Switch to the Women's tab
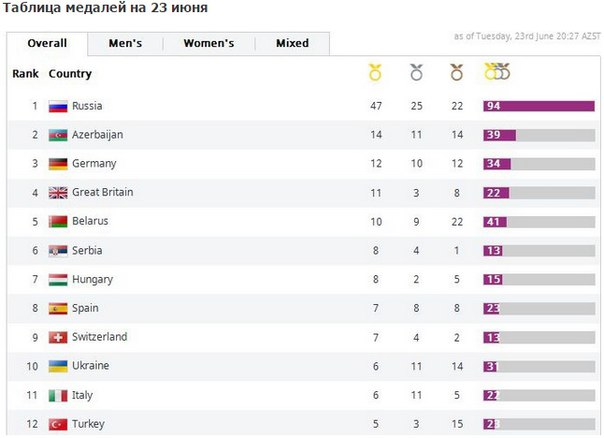 tap(208, 44)
